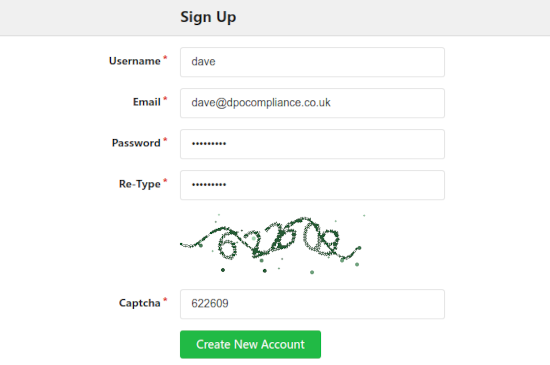Click the Email label

tap(147, 102)
